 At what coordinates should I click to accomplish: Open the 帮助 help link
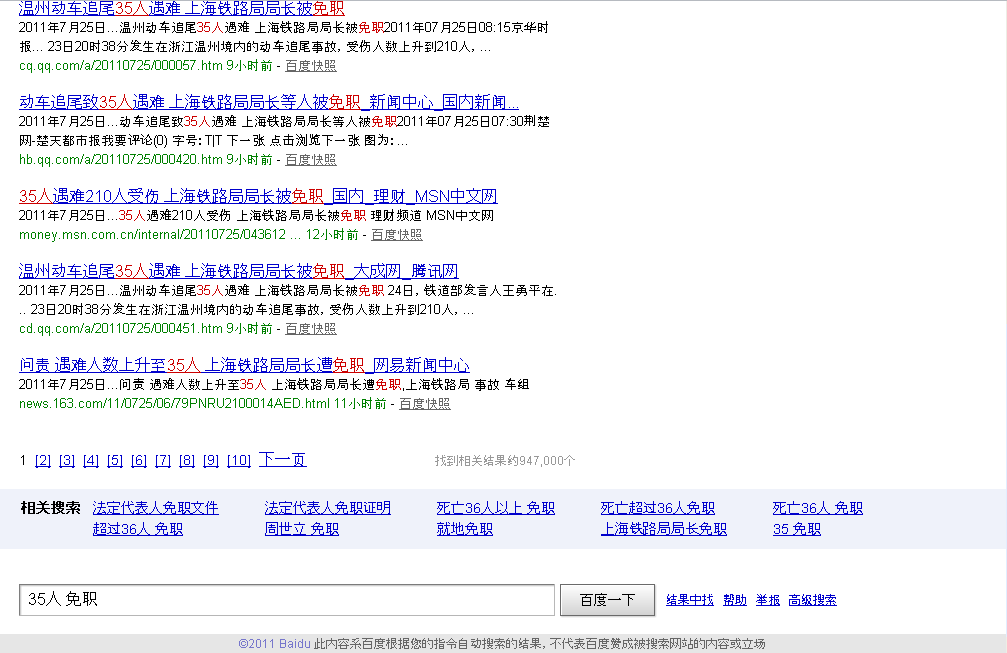[735, 600]
